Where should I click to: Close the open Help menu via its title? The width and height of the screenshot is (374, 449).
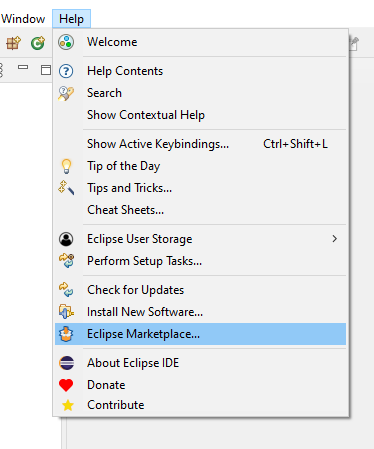tap(71, 19)
